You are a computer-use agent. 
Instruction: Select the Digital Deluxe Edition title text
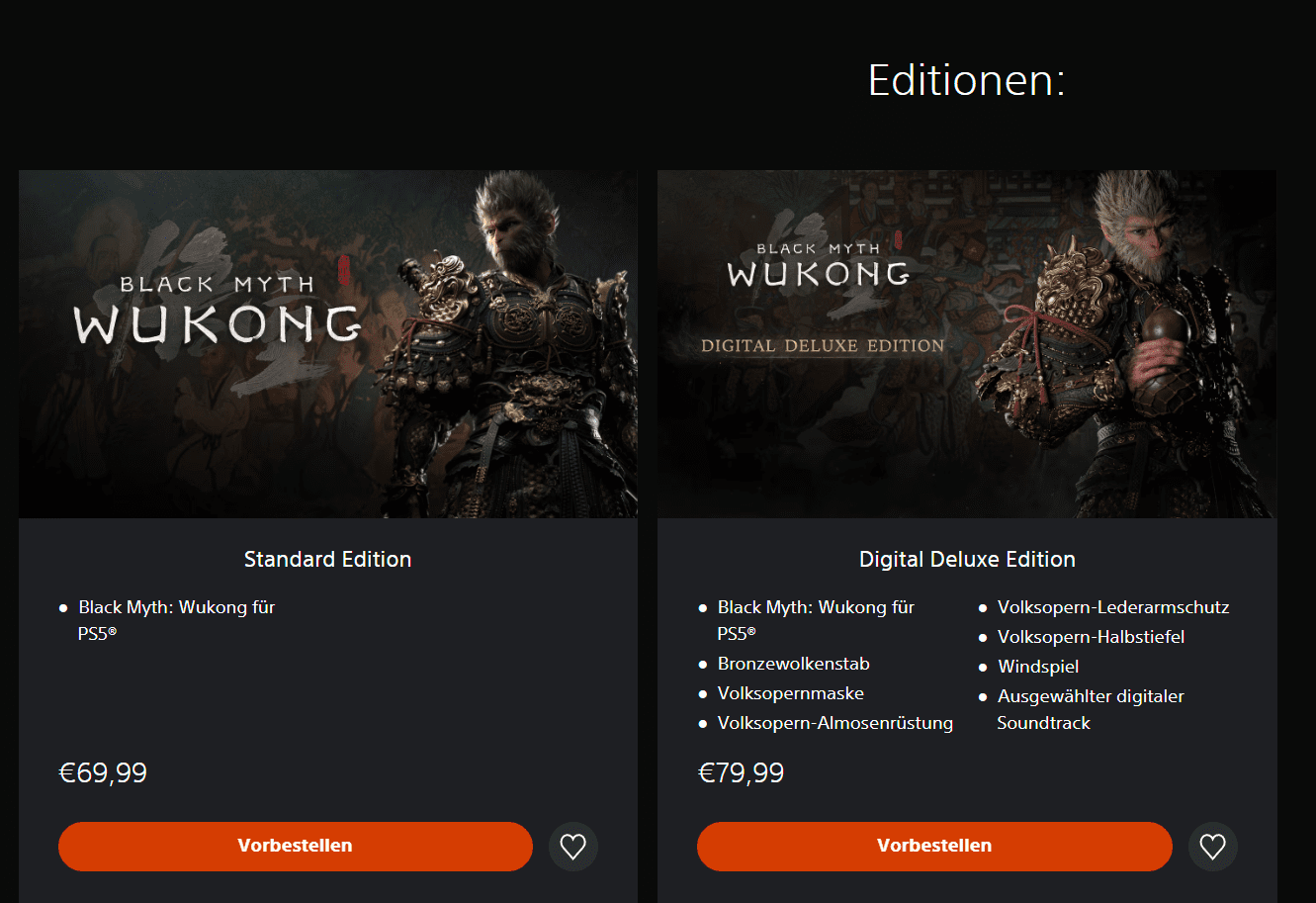[x=966, y=559]
